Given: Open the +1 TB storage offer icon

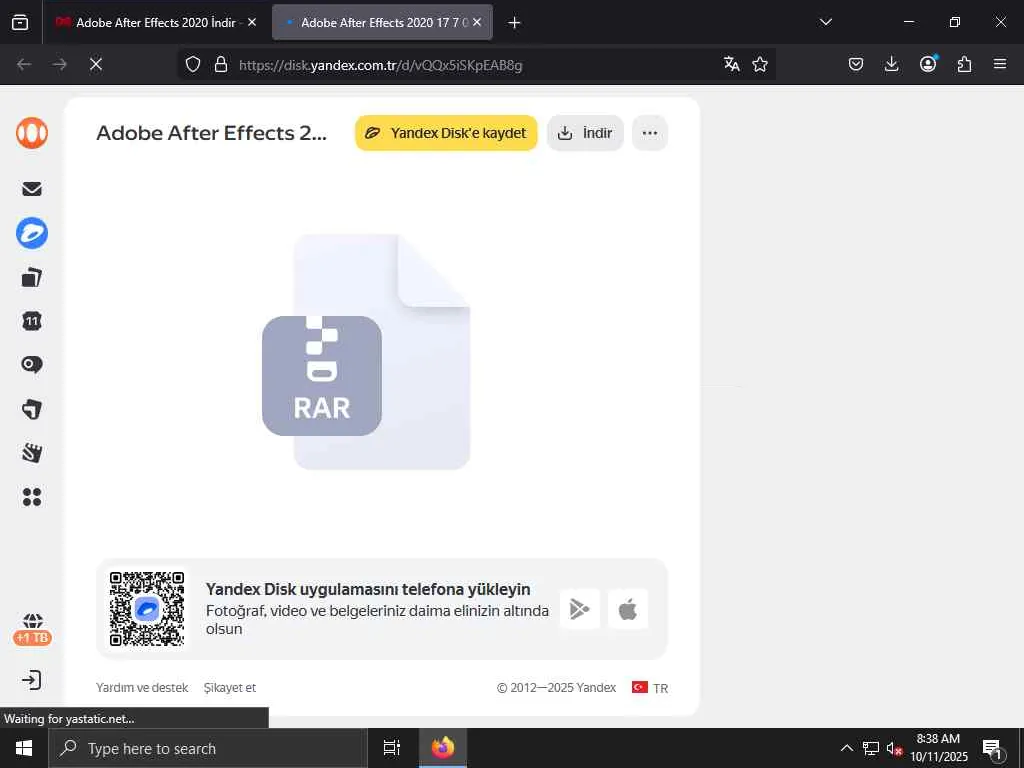Looking at the screenshot, I should (32, 630).
